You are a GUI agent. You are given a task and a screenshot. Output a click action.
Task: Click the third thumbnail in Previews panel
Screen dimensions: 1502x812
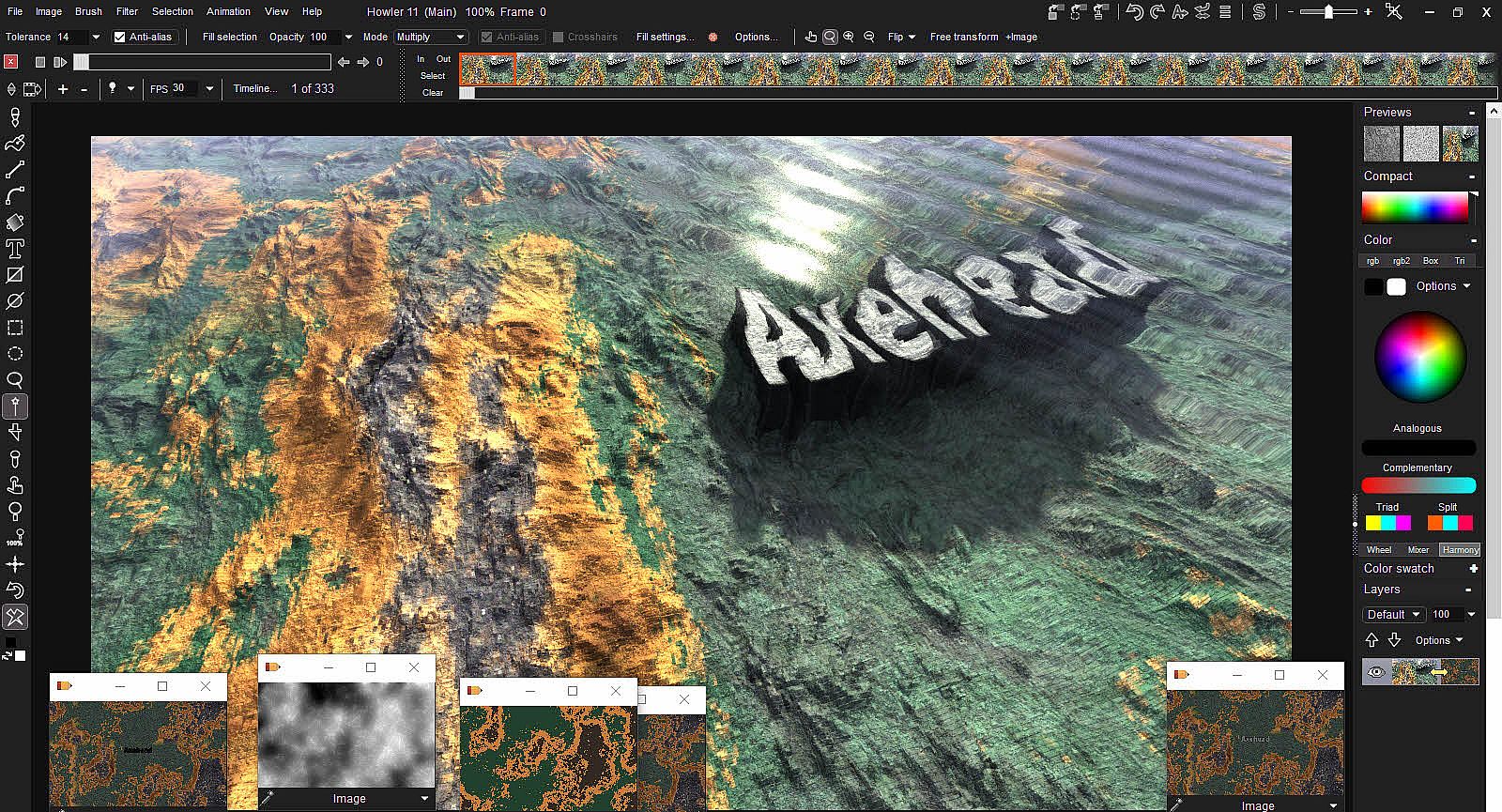[1460, 144]
